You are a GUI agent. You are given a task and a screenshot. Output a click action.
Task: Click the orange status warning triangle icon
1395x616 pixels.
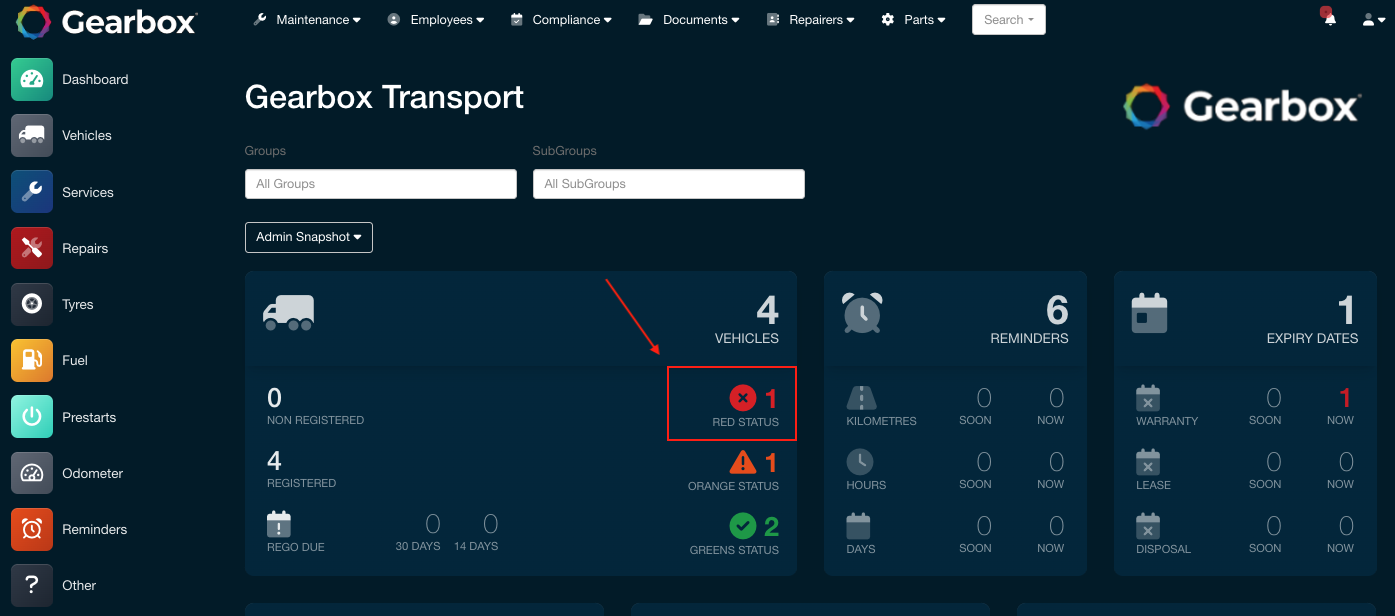pos(743,462)
